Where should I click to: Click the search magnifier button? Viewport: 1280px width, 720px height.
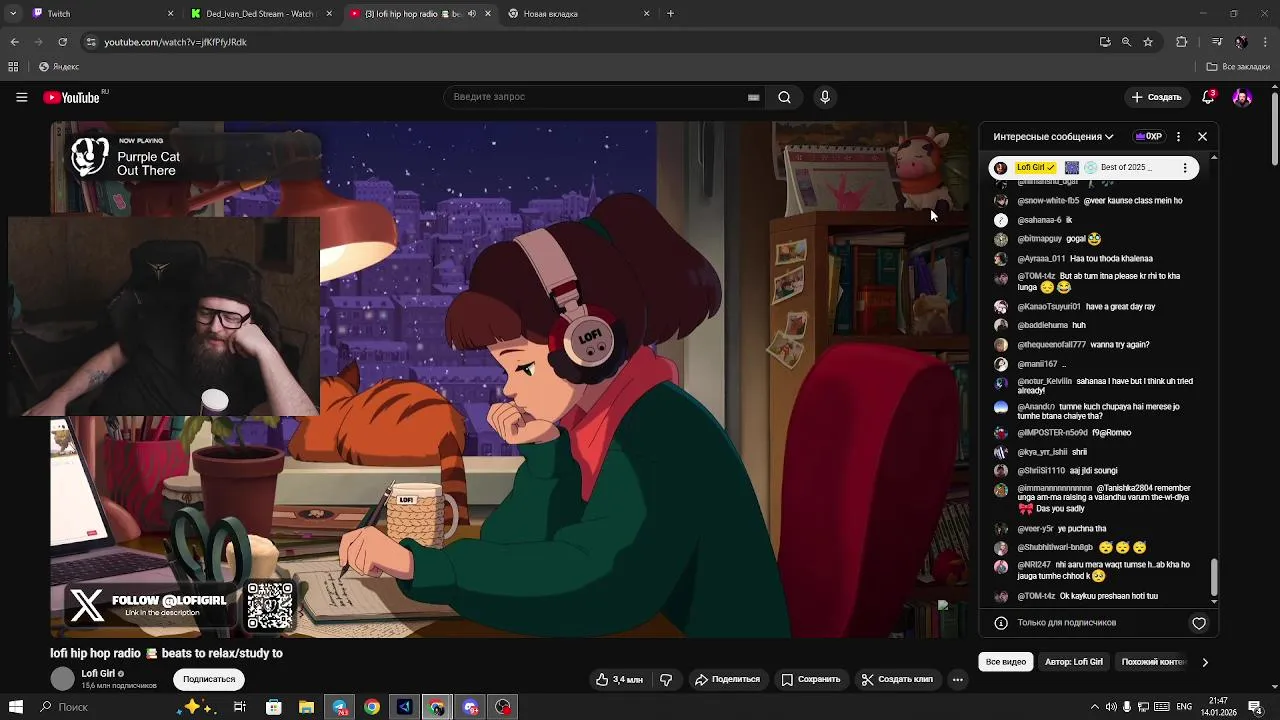(785, 97)
